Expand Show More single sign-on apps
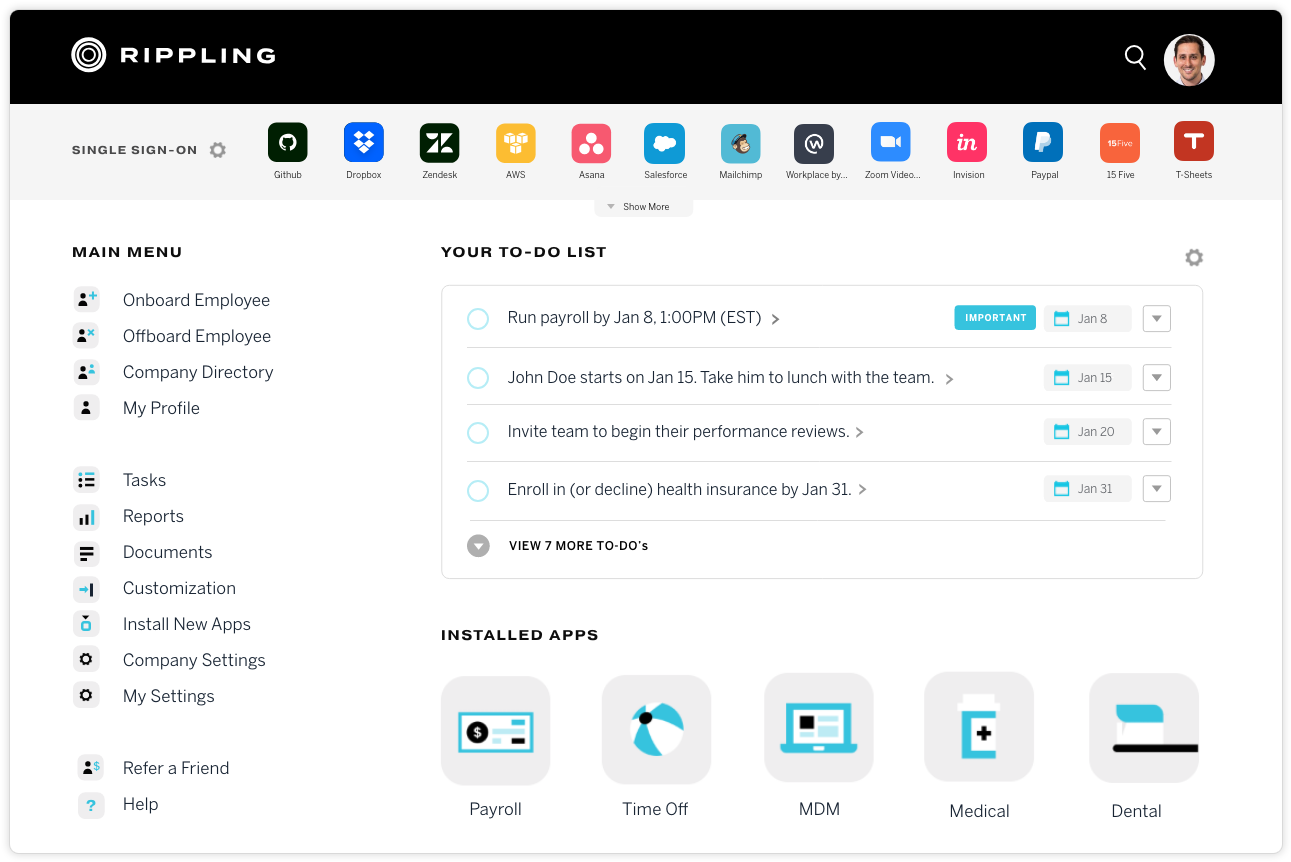 643,207
